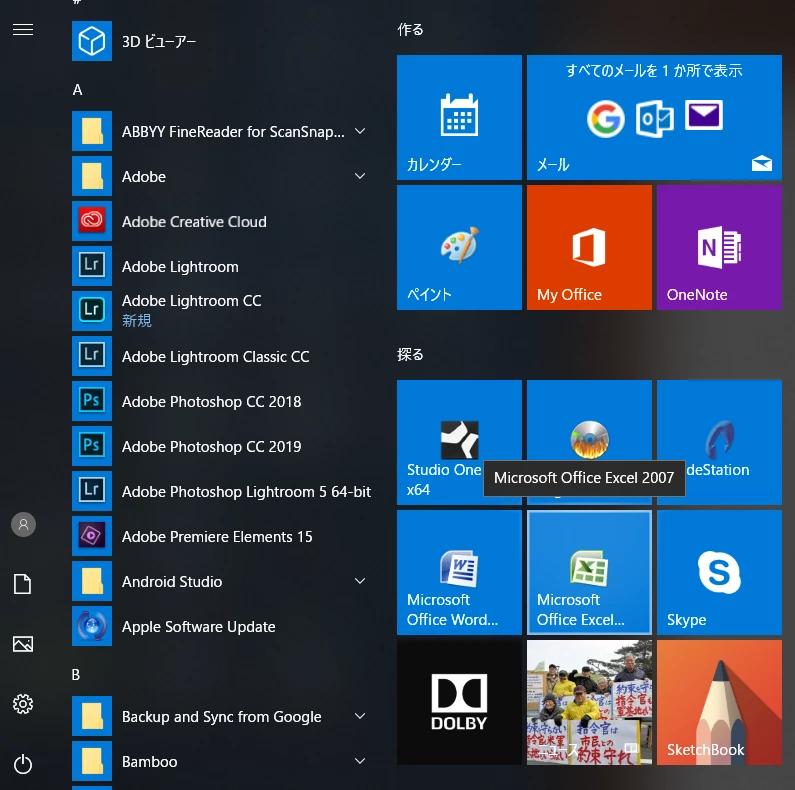Open the My Office tile

(x=589, y=247)
